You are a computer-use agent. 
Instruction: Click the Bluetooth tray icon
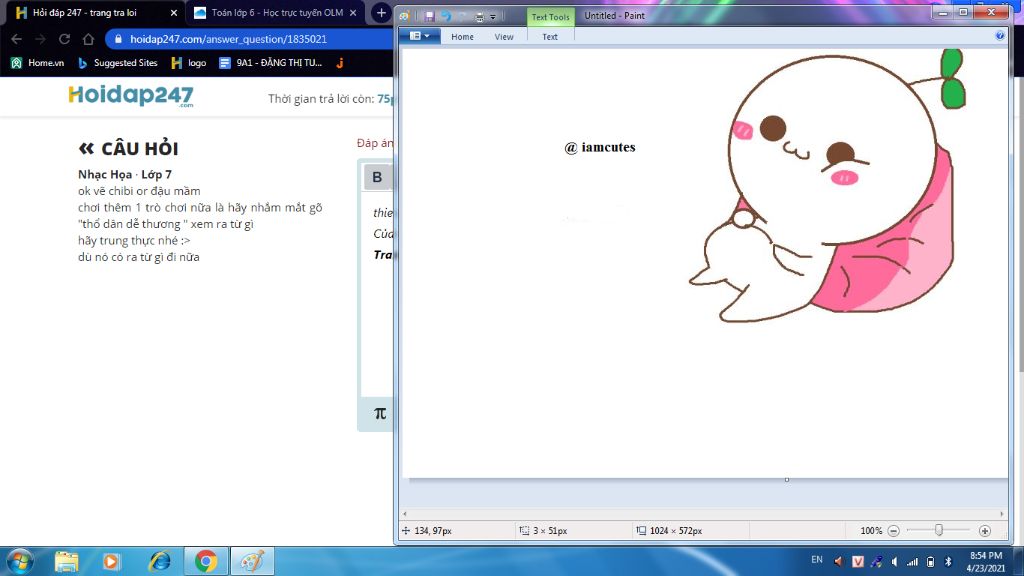tap(949, 561)
